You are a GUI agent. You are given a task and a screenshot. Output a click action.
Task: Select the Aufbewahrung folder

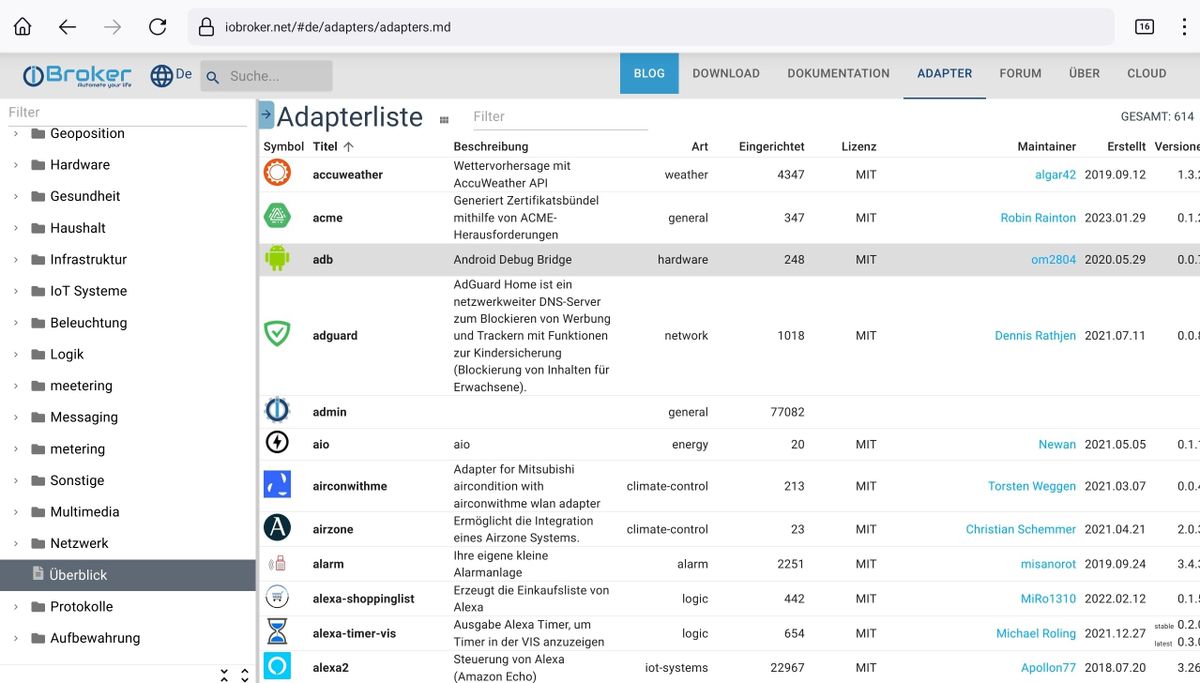[x=95, y=638]
